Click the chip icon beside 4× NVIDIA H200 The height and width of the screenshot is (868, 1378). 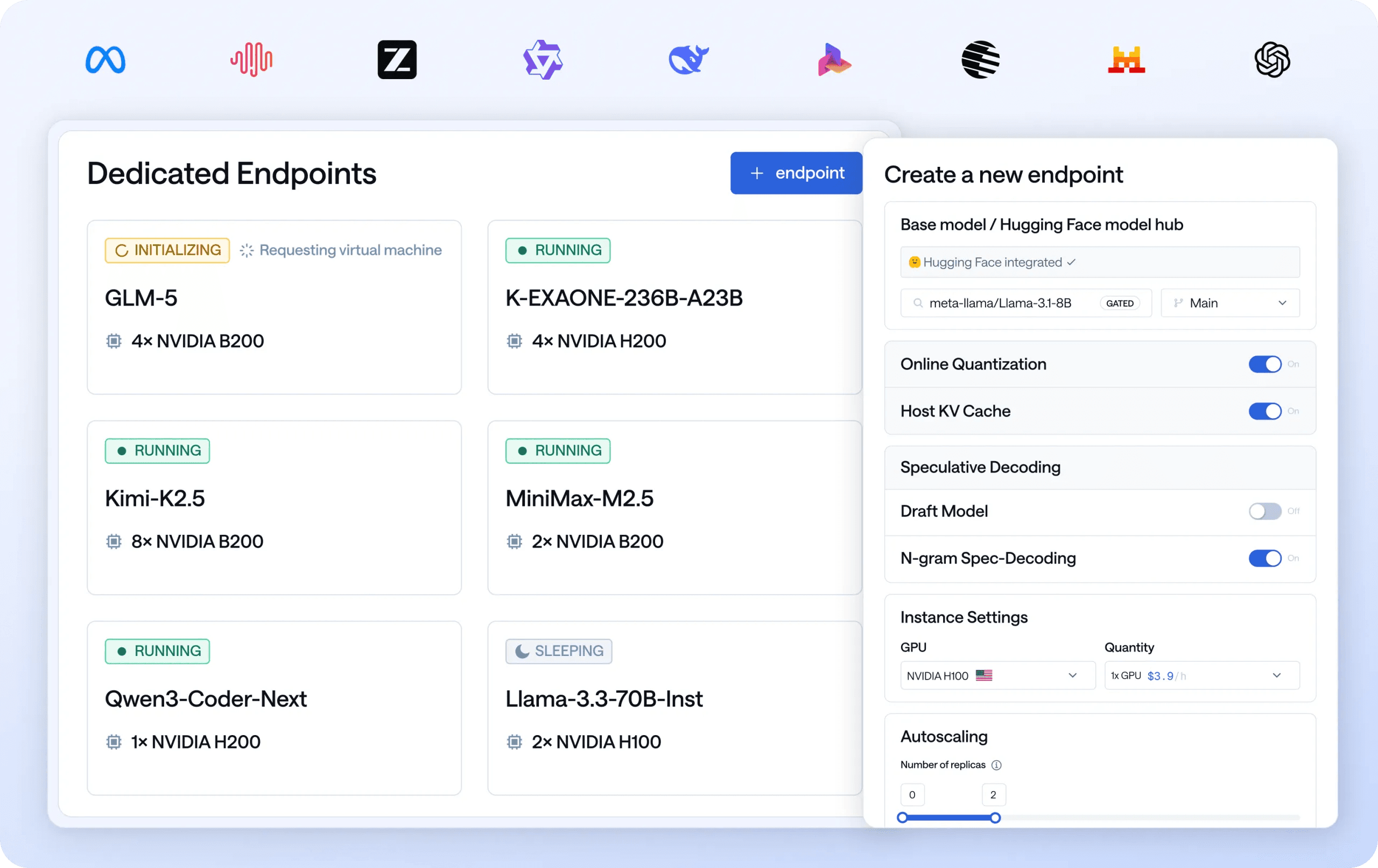(515, 341)
